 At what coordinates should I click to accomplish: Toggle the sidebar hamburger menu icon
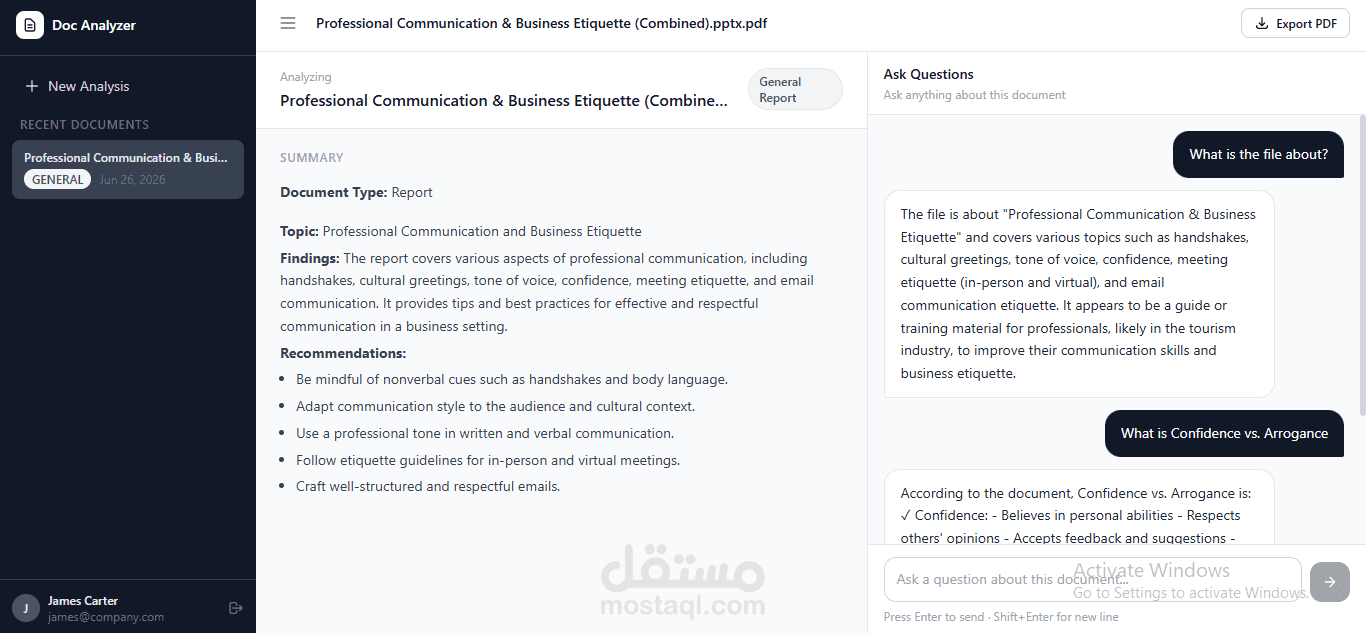288,23
